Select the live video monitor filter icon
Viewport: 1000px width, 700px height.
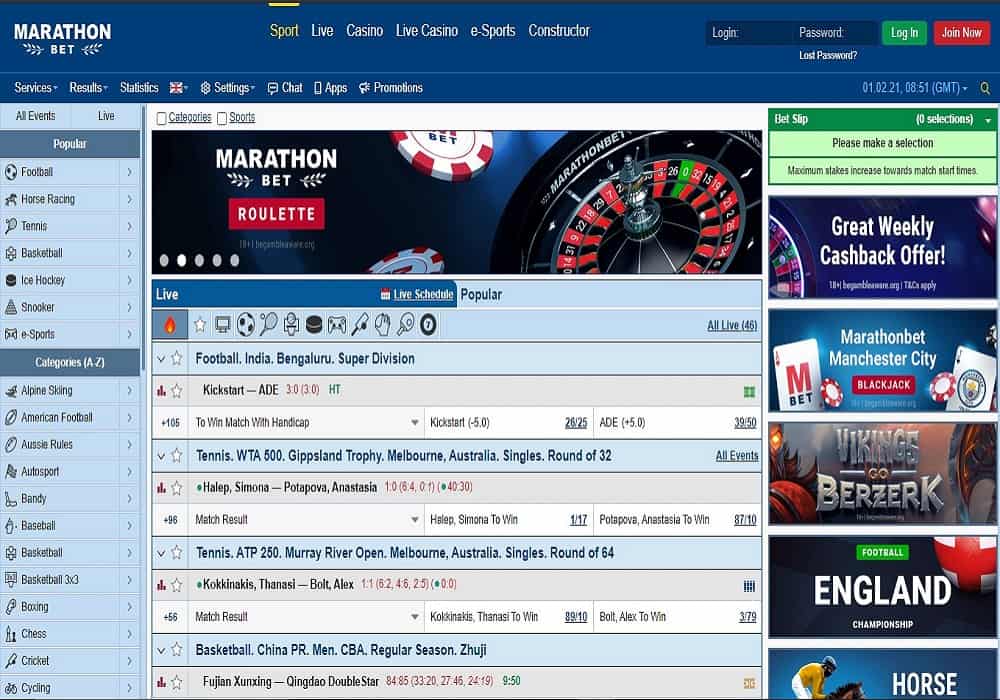223,325
